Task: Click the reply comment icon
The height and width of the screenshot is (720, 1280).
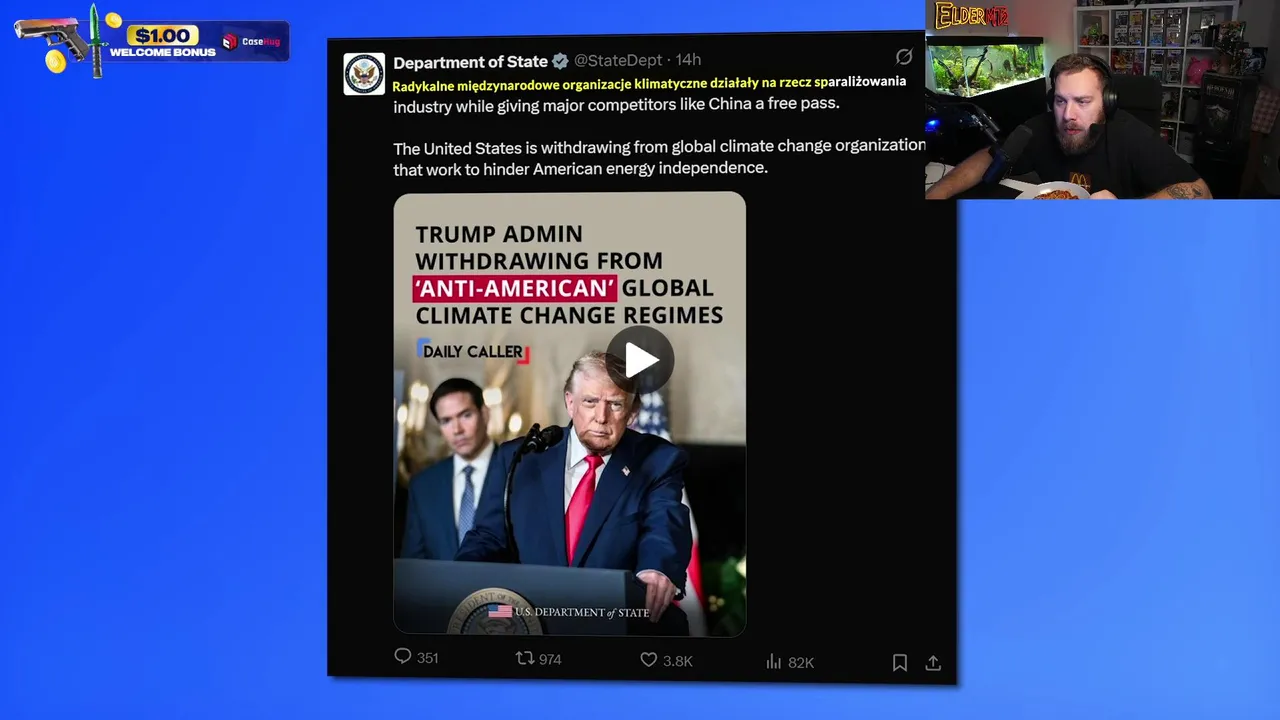Action: pyautogui.click(x=403, y=656)
